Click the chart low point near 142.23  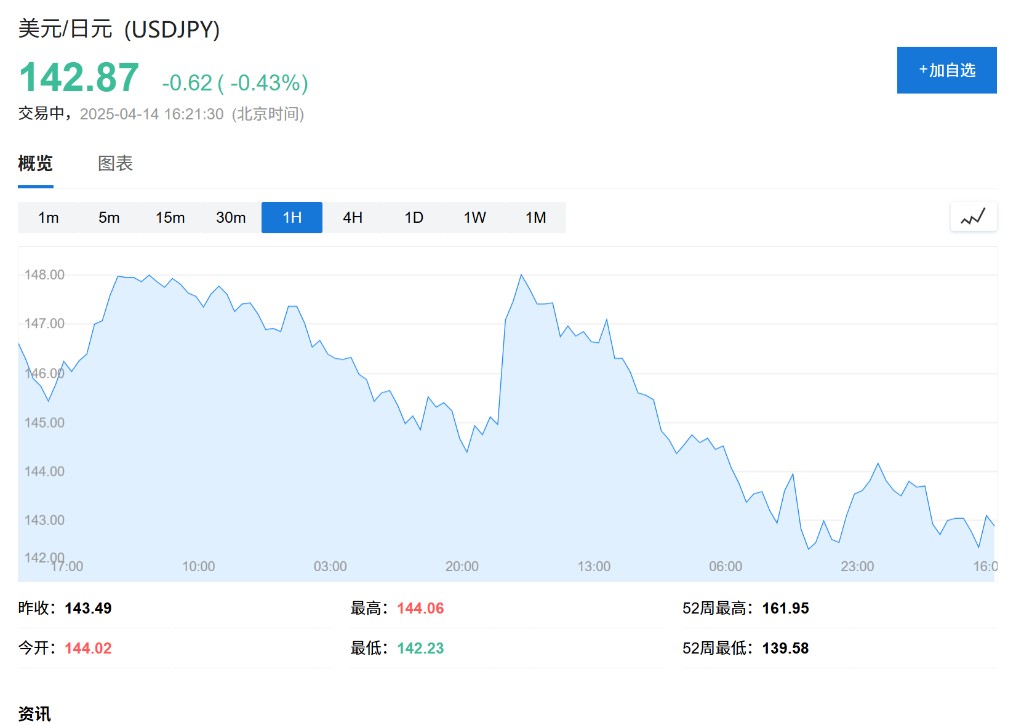tap(808, 548)
